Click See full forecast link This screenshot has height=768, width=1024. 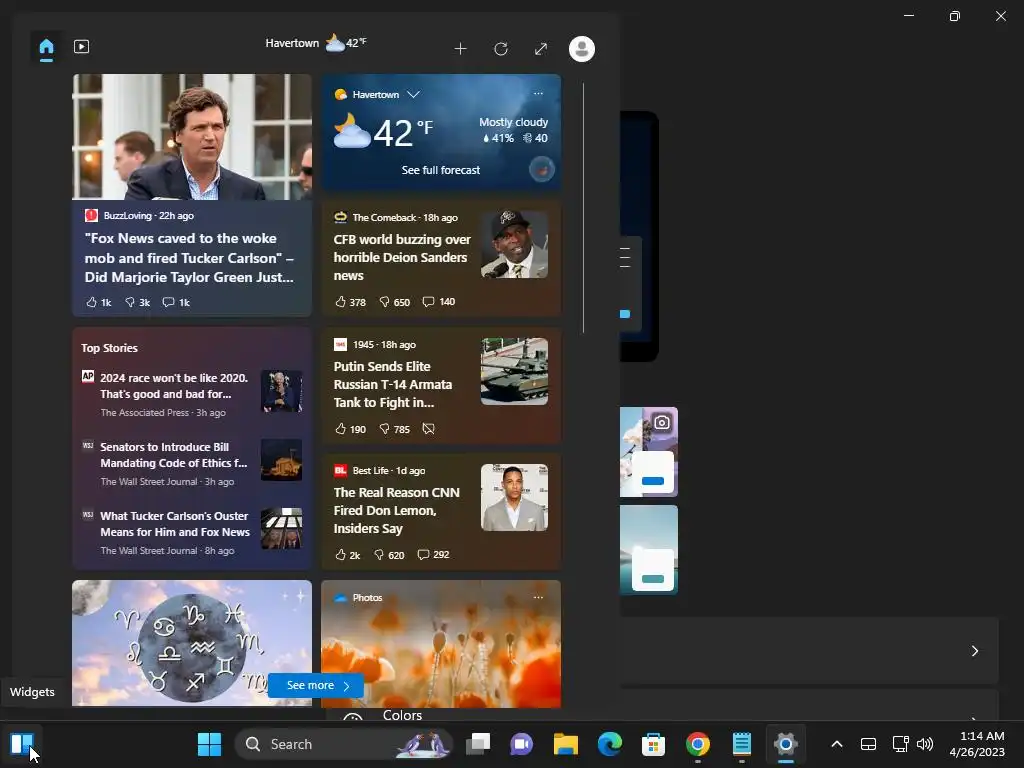point(441,170)
